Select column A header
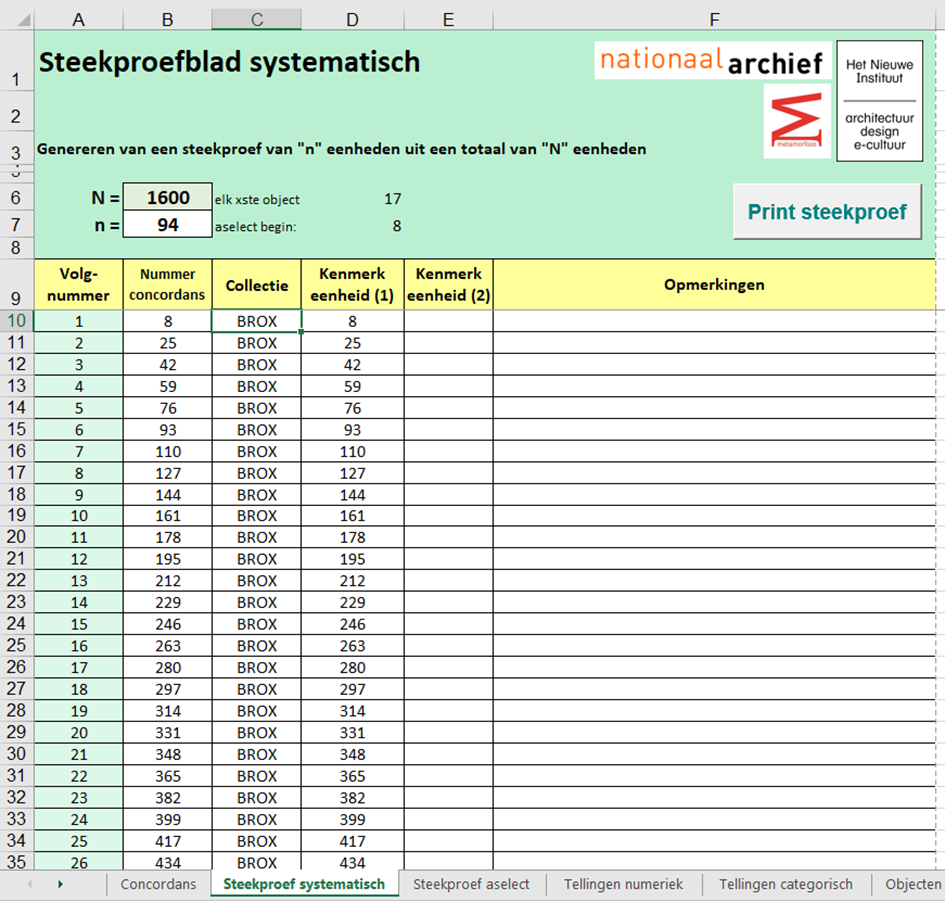This screenshot has width=945, height=901. 78,20
